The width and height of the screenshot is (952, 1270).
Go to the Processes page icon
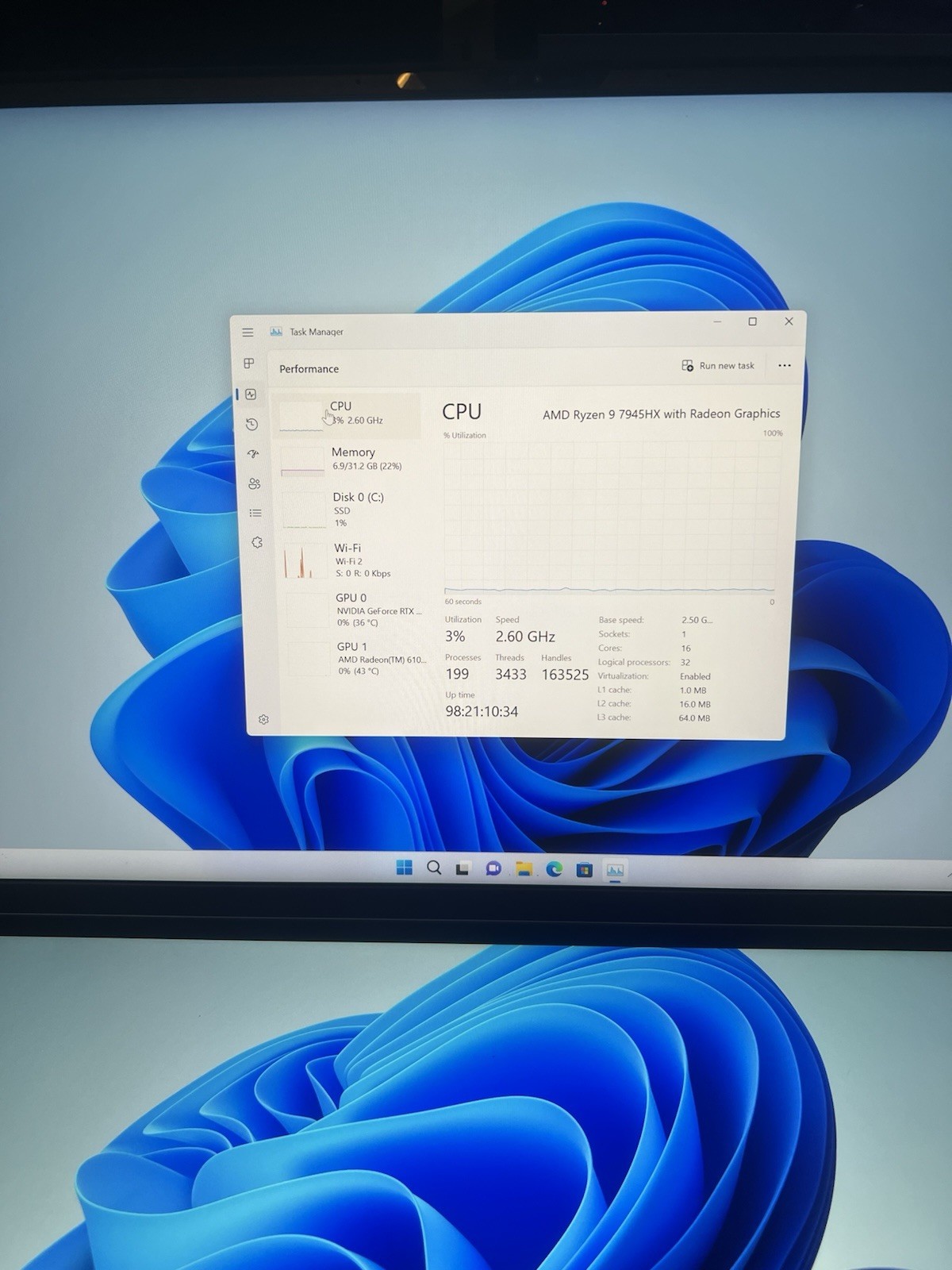249,364
